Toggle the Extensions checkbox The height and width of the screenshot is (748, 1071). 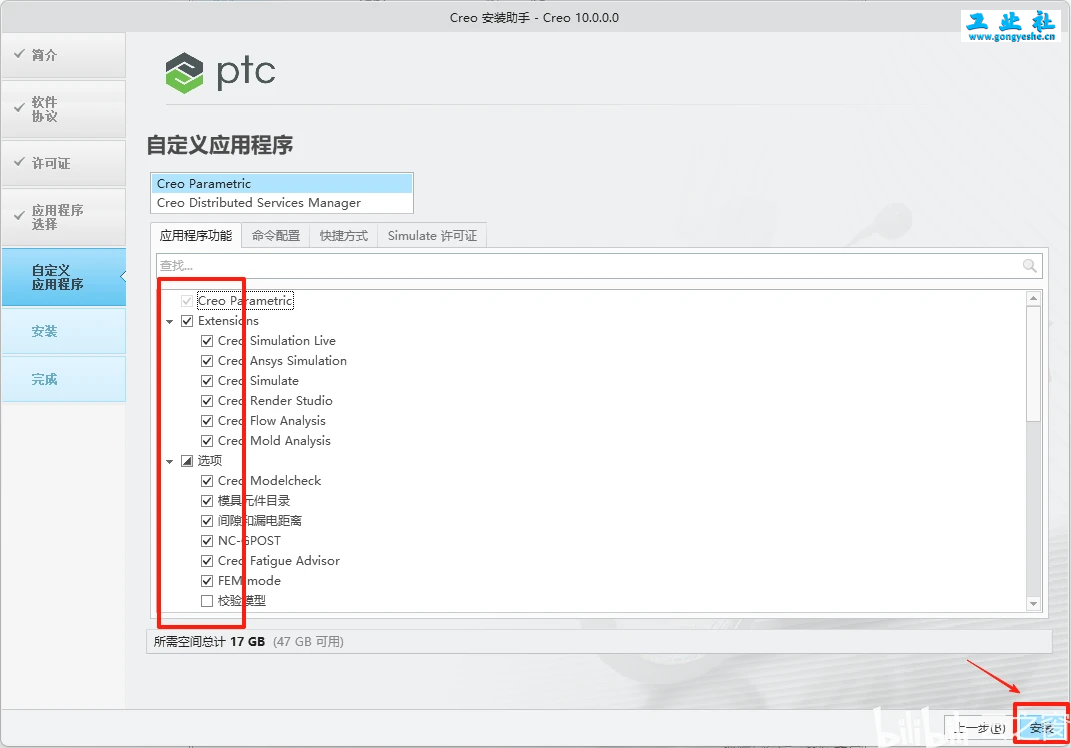tap(187, 321)
